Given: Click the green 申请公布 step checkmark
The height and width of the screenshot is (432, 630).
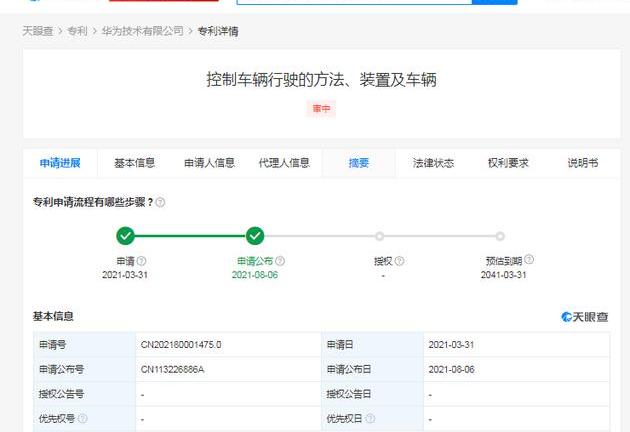Looking at the screenshot, I should pyautogui.click(x=255, y=236).
